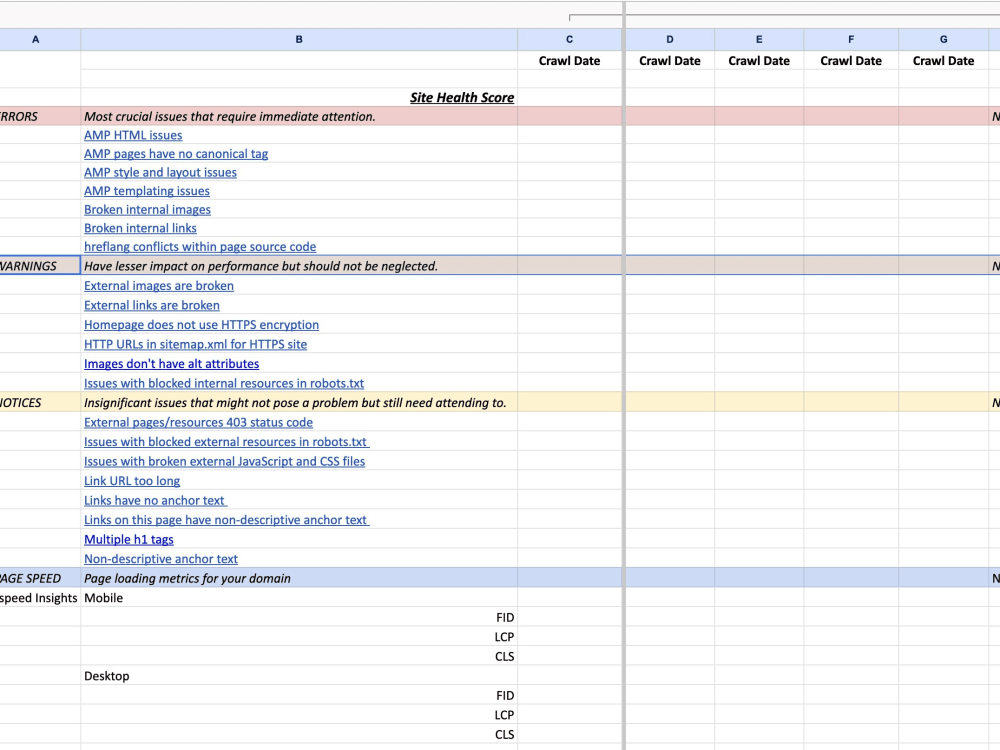Open External images are broken link
This screenshot has width=1000, height=750.
coord(159,286)
